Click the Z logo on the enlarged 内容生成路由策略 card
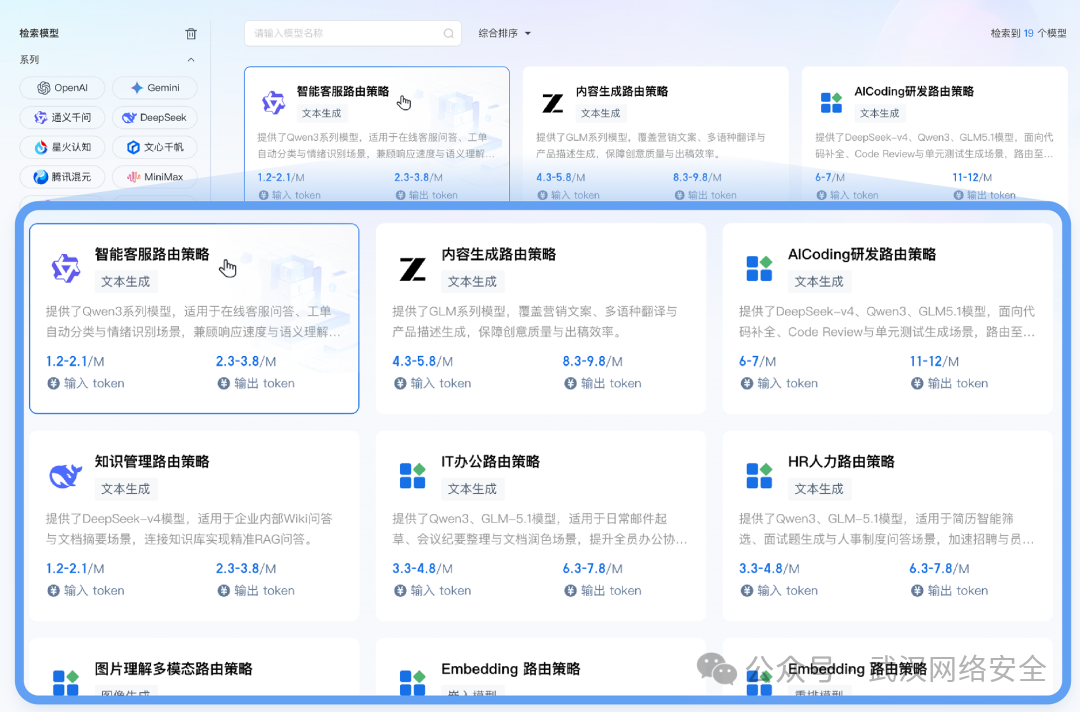 (x=413, y=269)
